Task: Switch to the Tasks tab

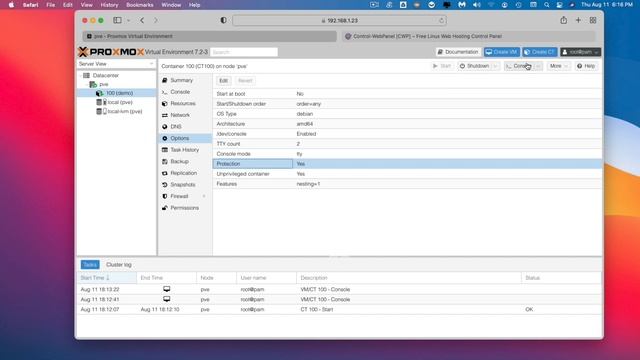Action: pyautogui.click(x=90, y=264)
